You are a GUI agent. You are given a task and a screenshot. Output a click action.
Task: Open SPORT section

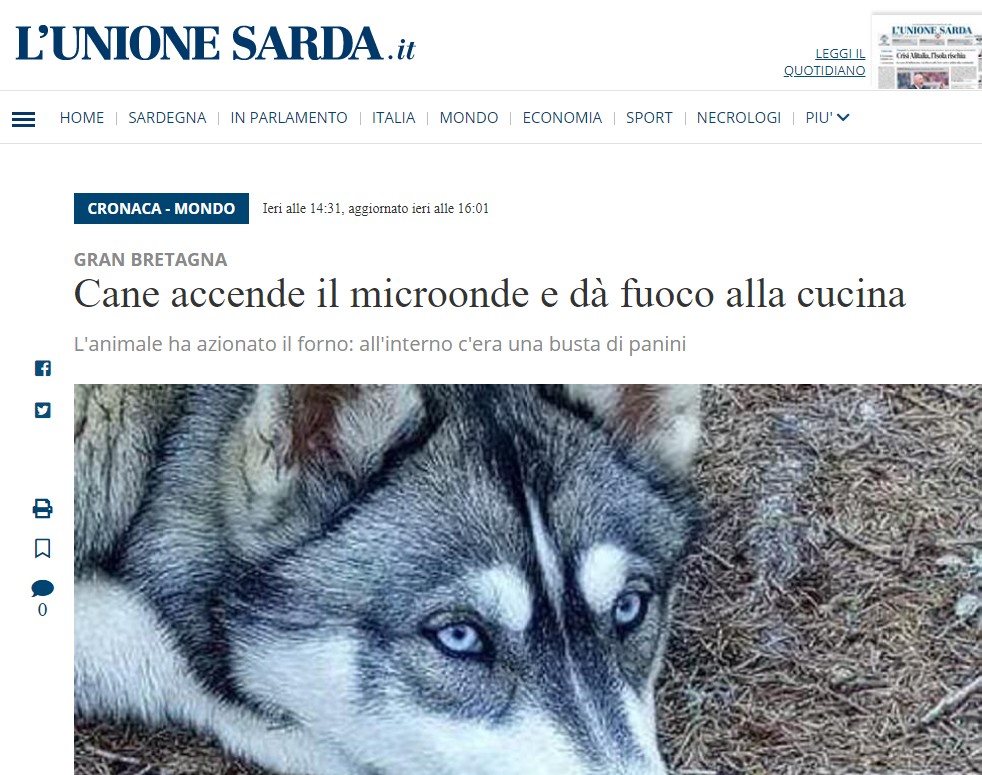(649, 118)
